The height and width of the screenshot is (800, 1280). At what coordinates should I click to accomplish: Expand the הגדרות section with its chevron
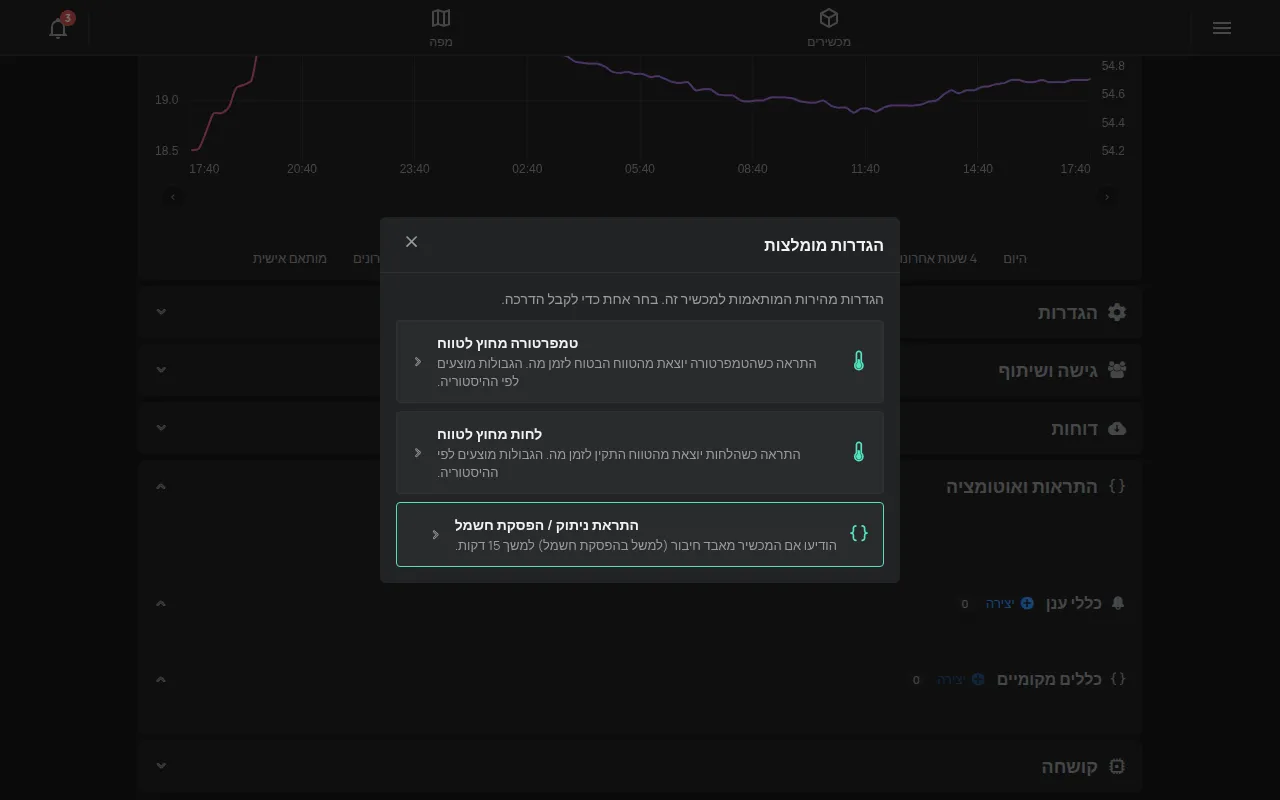161,312
